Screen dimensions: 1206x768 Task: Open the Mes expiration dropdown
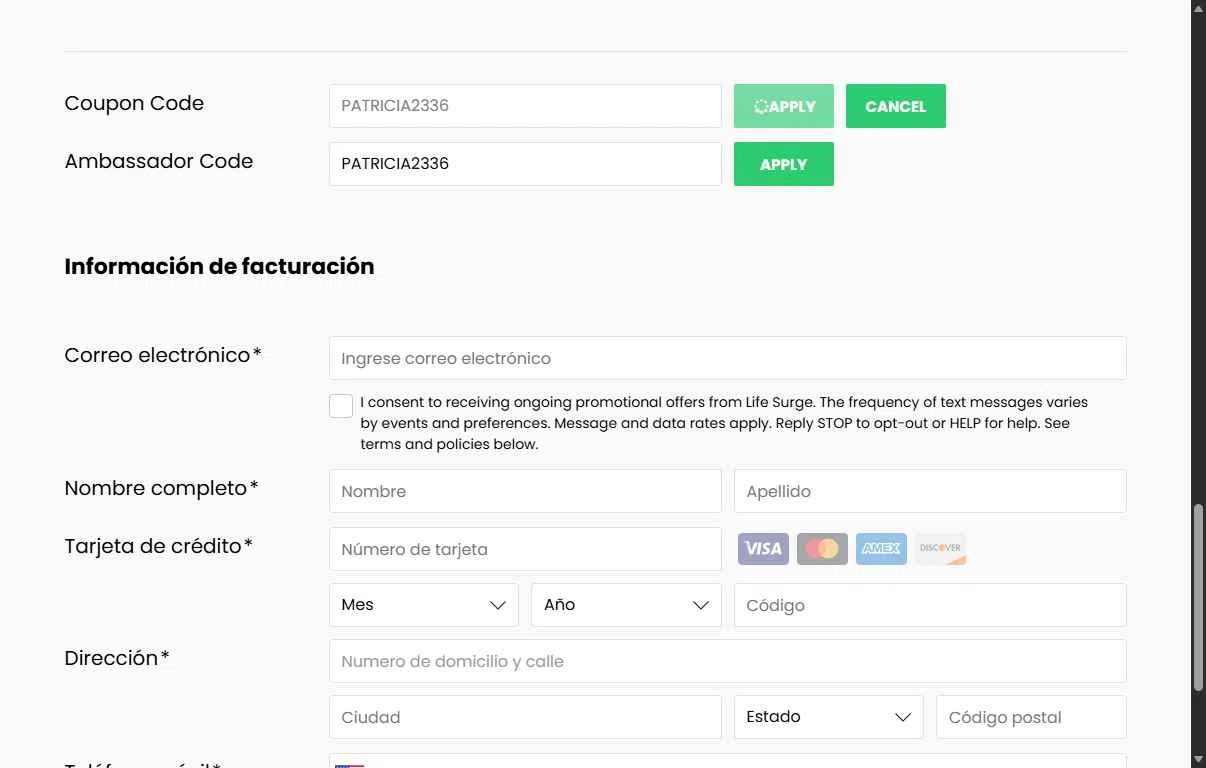point(424,605)
